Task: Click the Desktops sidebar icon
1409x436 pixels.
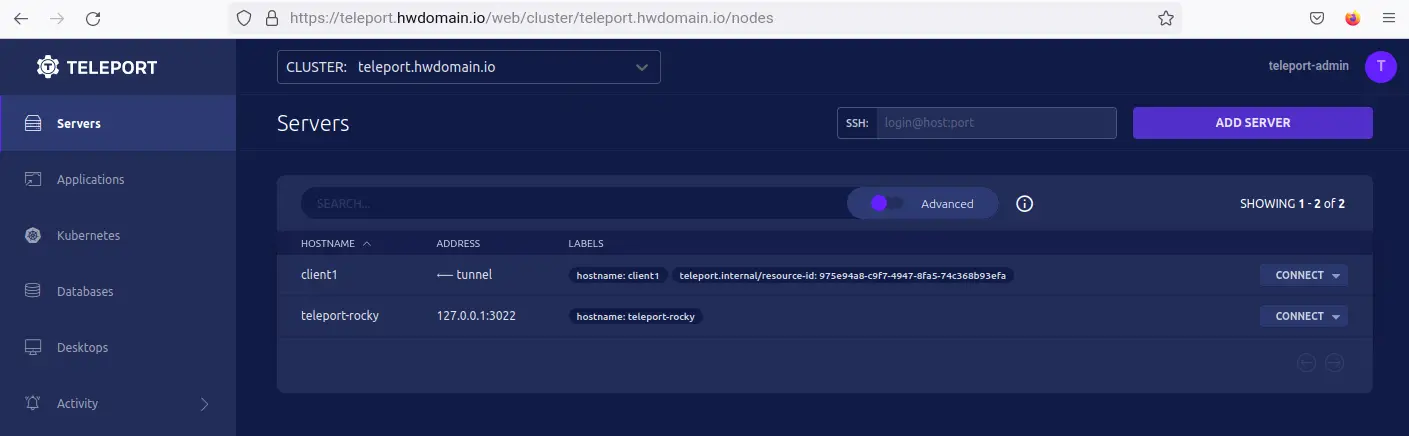Action: 33,348
